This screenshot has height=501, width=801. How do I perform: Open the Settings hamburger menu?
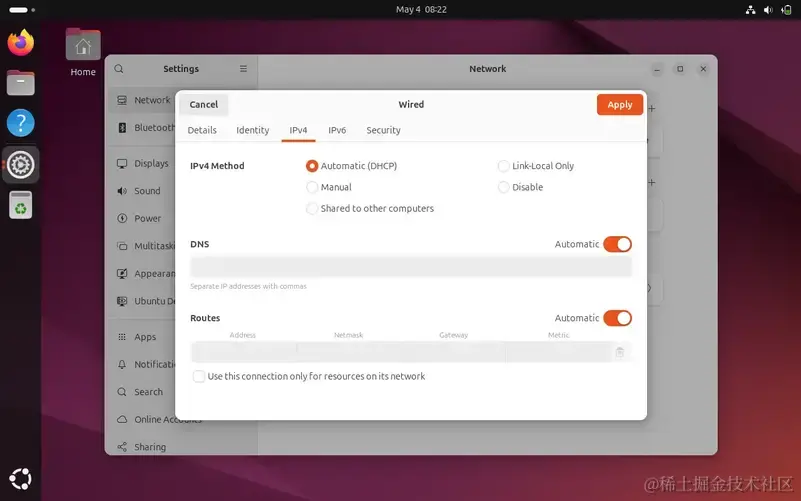tap(243, 68)
